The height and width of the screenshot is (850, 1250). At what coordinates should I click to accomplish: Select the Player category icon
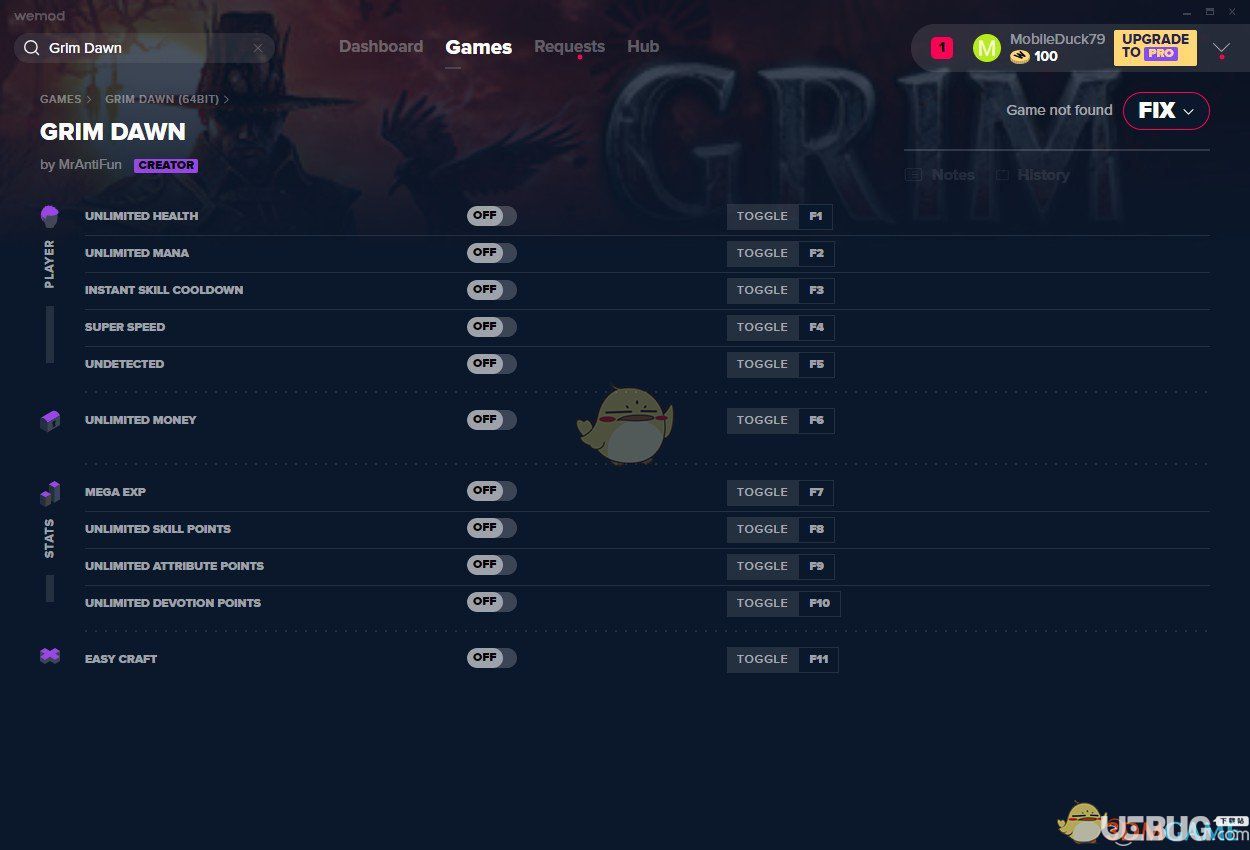[x=49, y=216]
